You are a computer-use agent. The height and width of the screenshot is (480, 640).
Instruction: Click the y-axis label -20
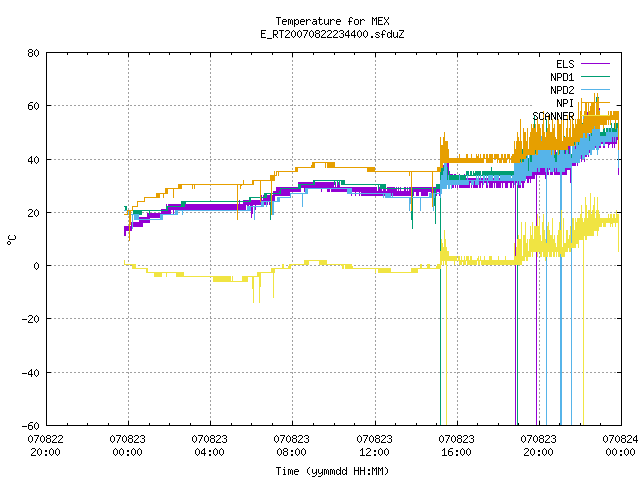[31, 319]
